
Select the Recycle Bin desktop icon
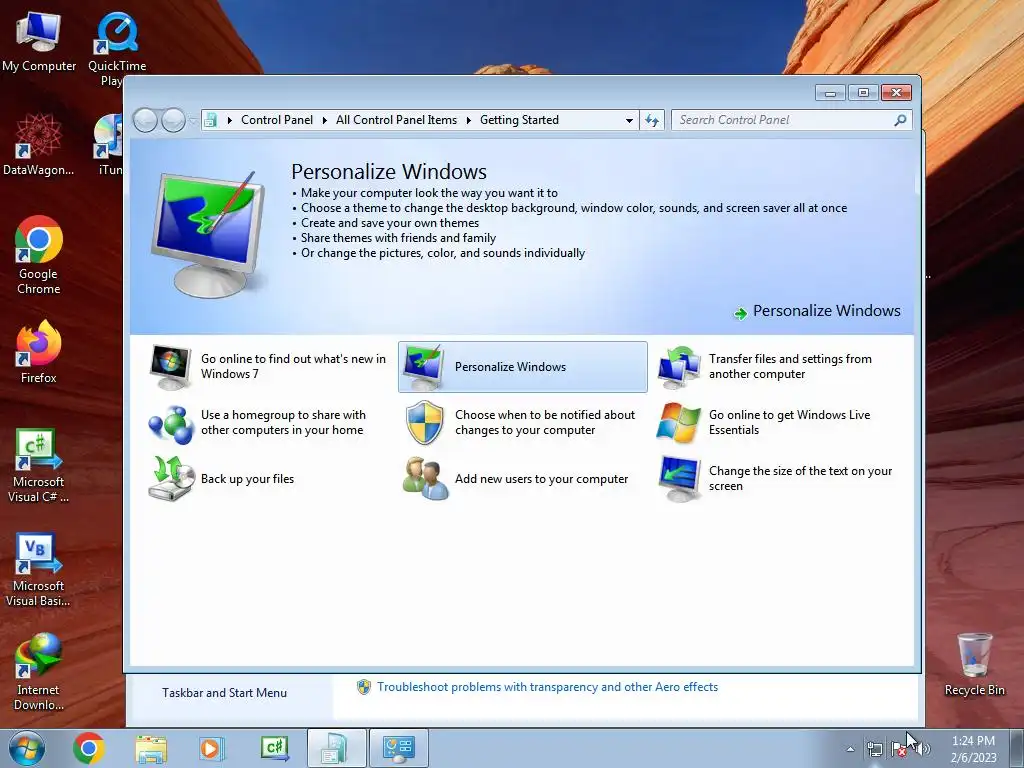pos(974,665)
